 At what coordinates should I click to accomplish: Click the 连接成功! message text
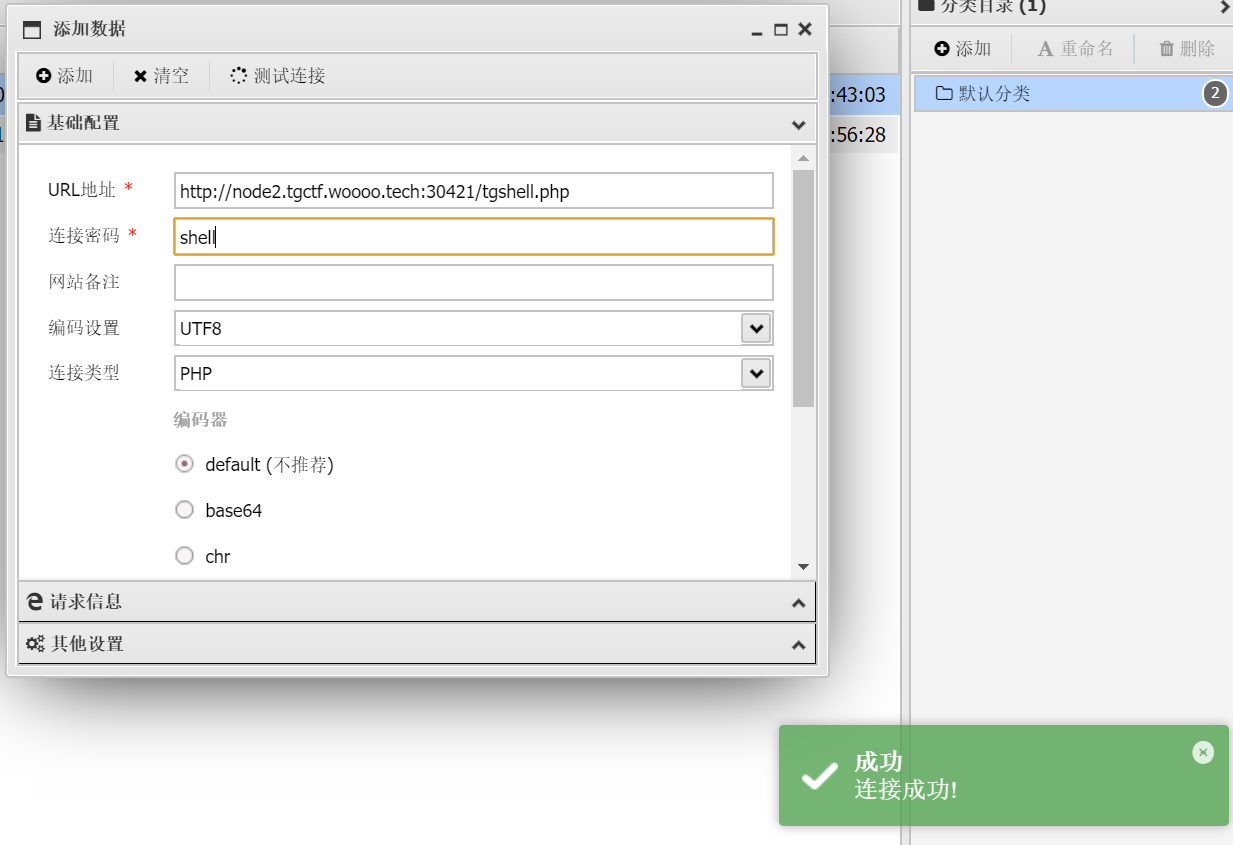coord(906,790)
